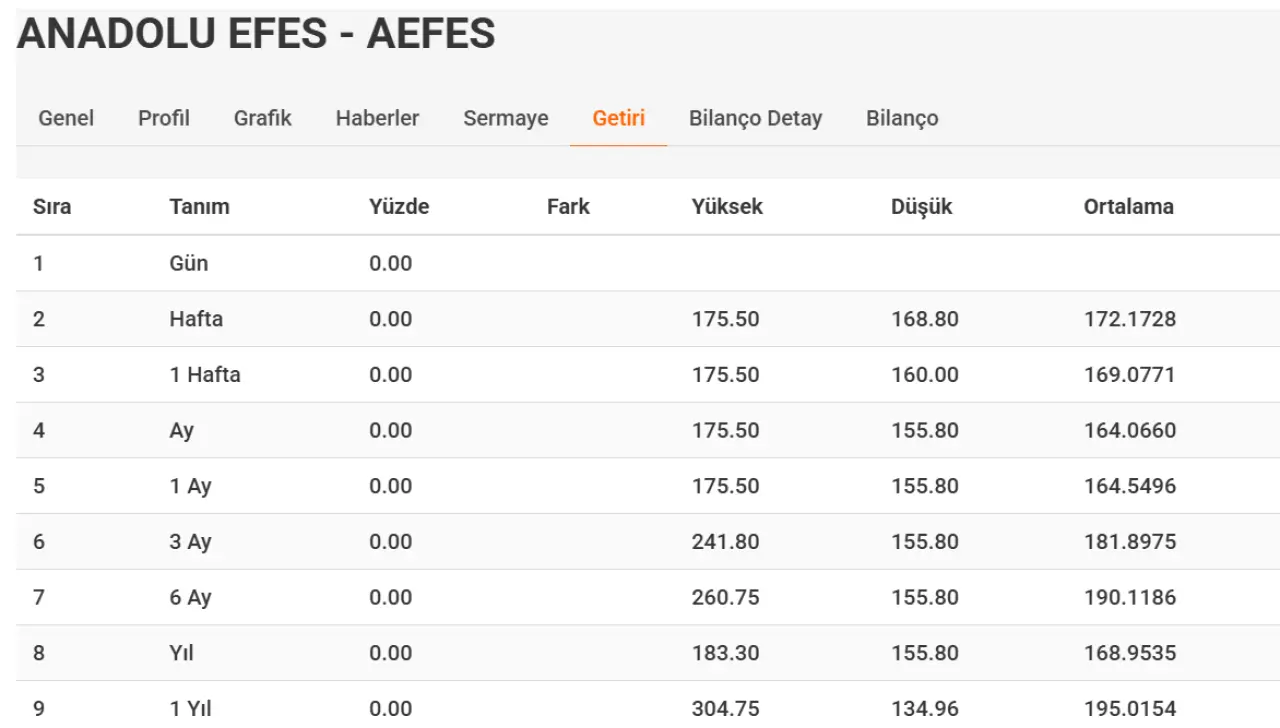The image size is (1280, 728).
Task: Click the Tanım column header
Action: (200, 207)
